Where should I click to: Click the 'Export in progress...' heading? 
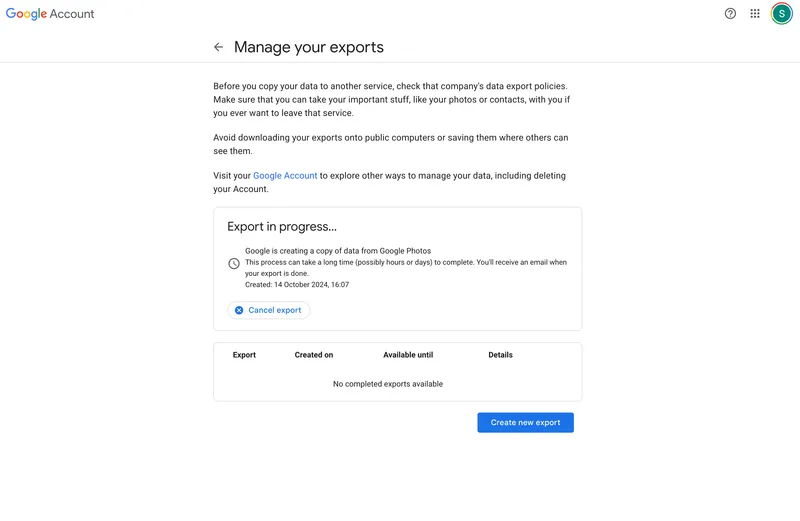282,227
